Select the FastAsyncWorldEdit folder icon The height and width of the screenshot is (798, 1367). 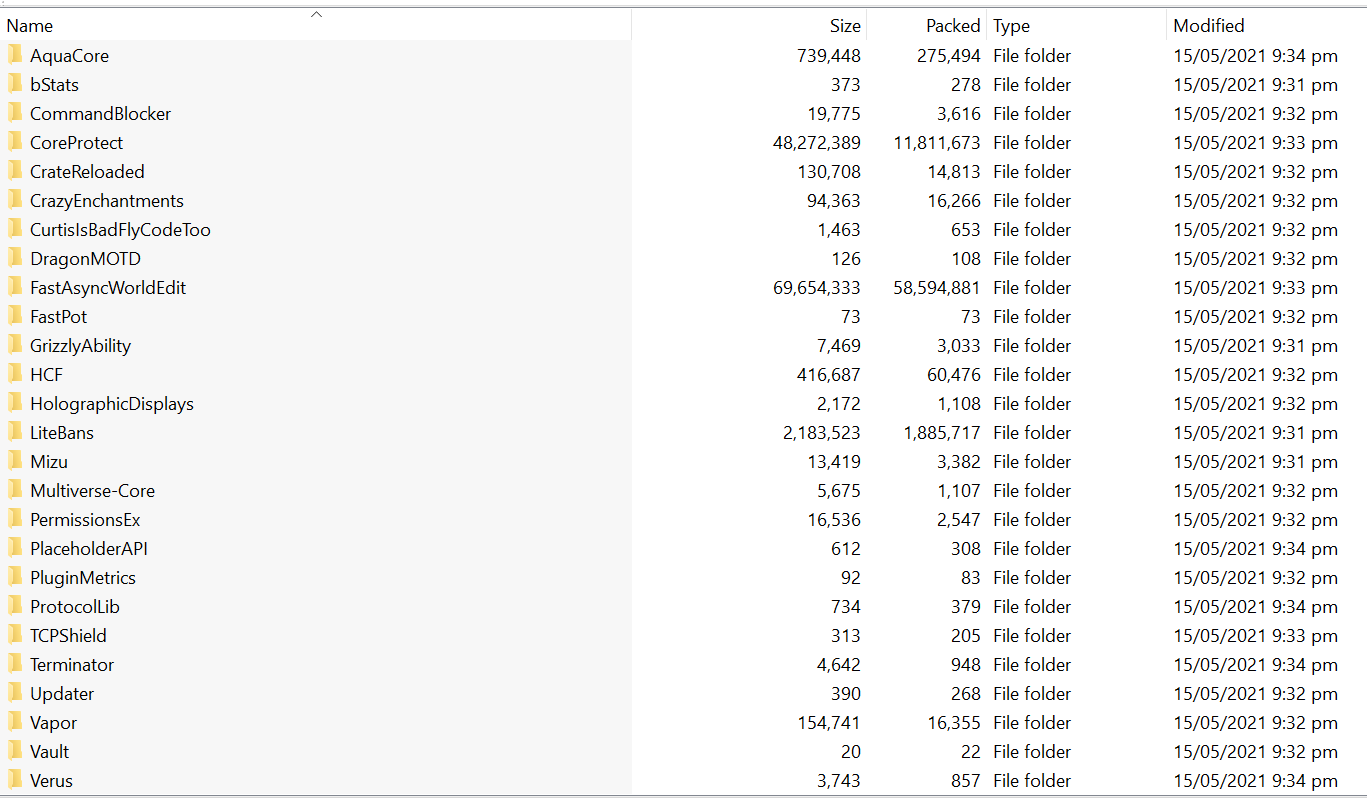pyautogui.click(x=15, y=287)
